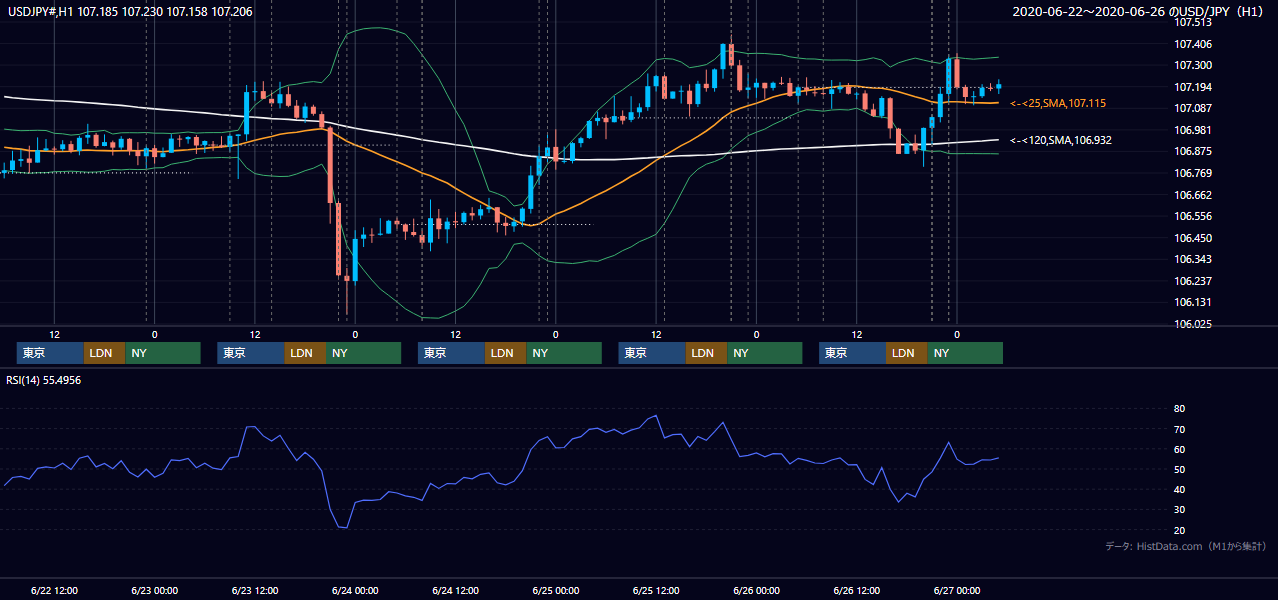The width and height of the screenshot is (1278, 600).
Task: Click the rightmost LDN session box
Action: [907, 353]
